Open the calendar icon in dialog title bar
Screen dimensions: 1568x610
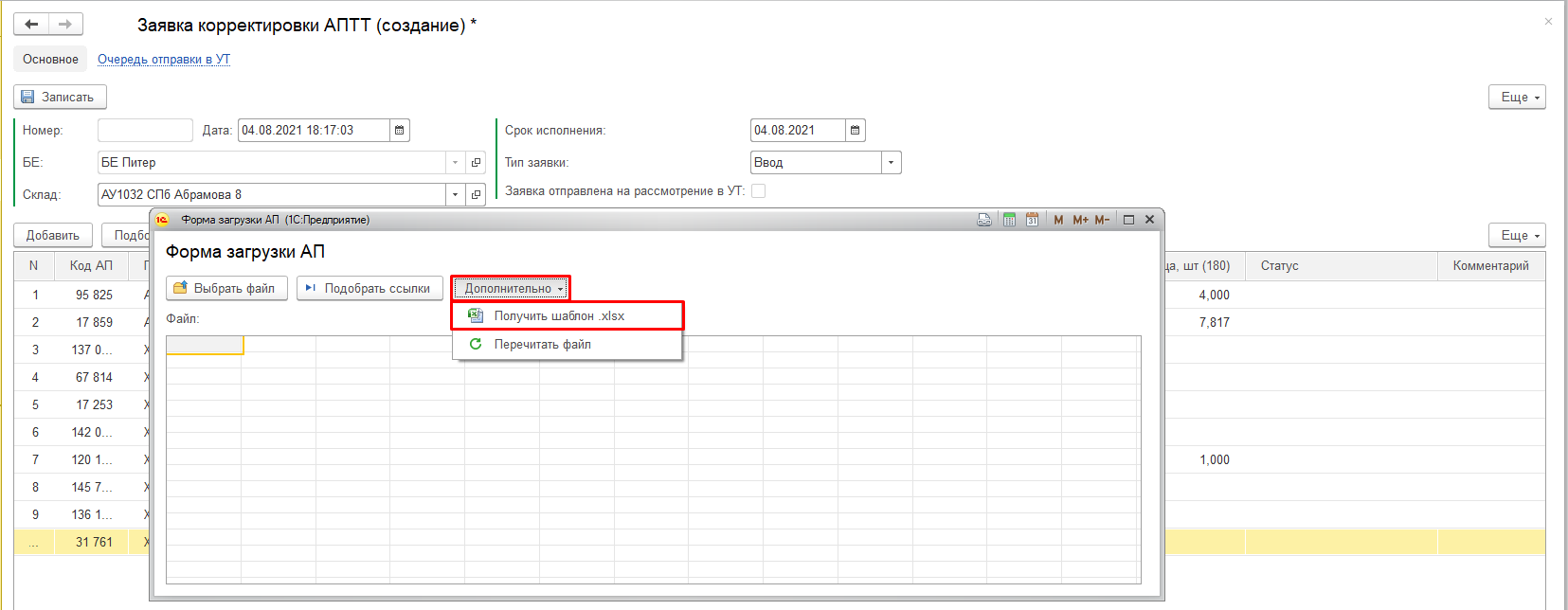click(1032, 220)
